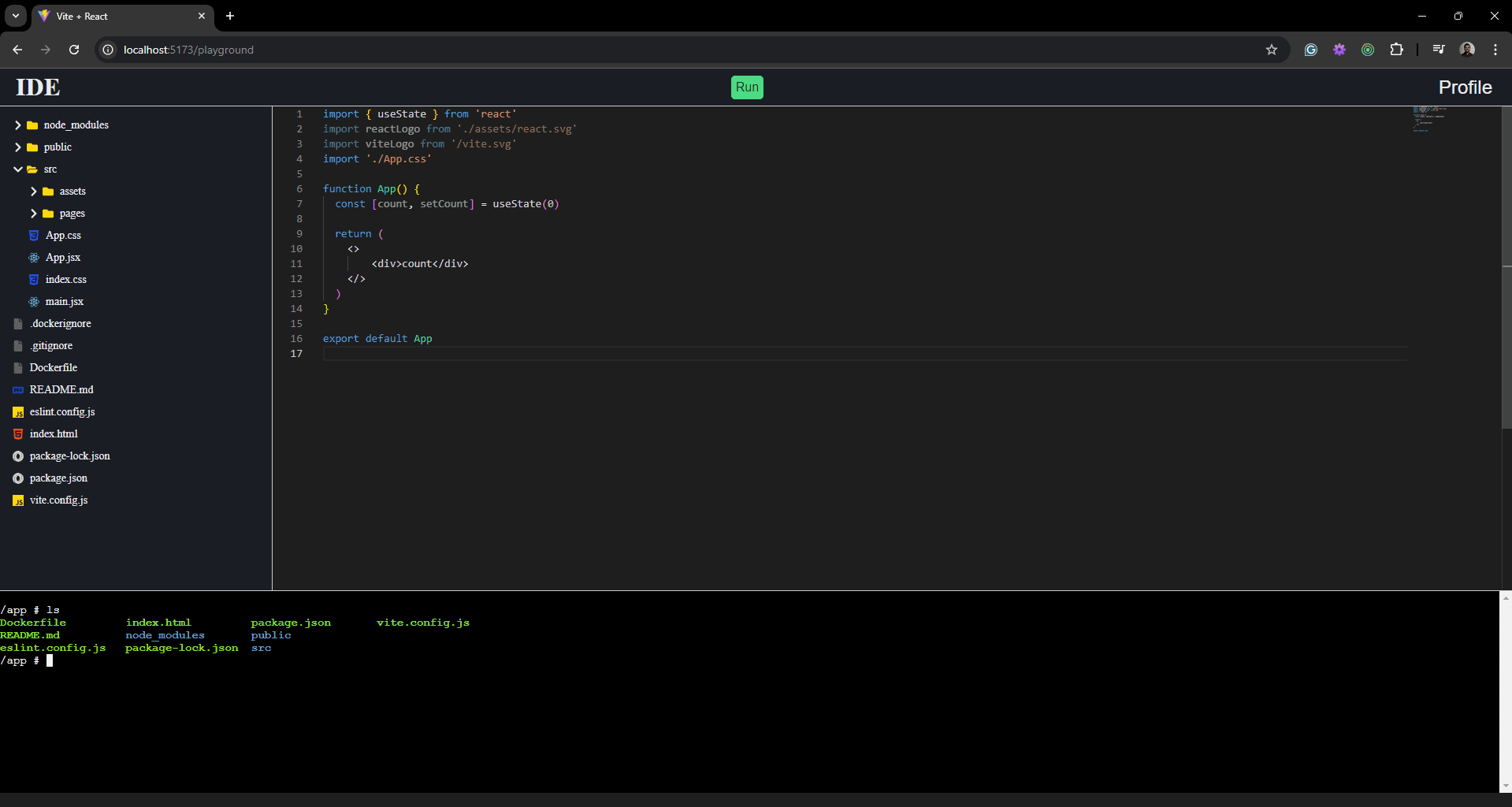This screenshot has height=807, width=1512.
Task: Expand the public folder chevron
Action: pos(17,147)
